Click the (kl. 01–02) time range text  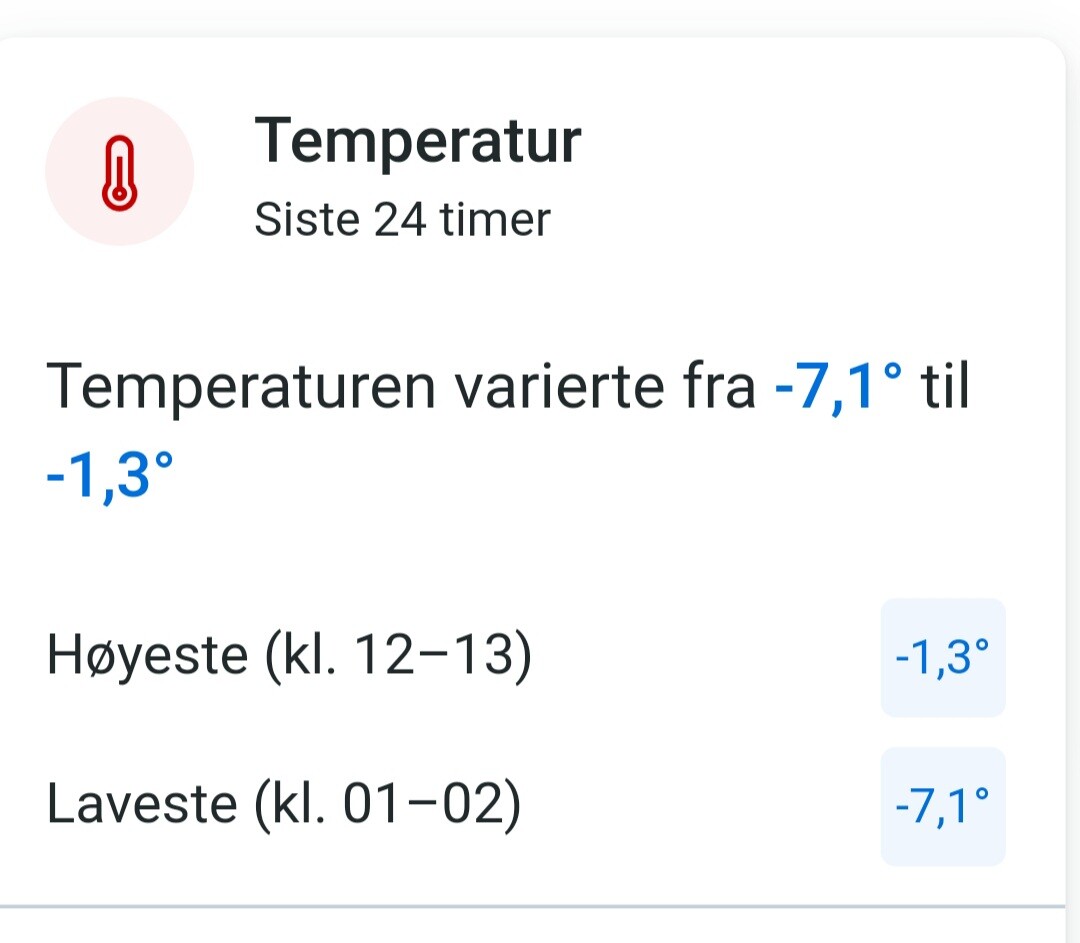(x=388, y=805)
